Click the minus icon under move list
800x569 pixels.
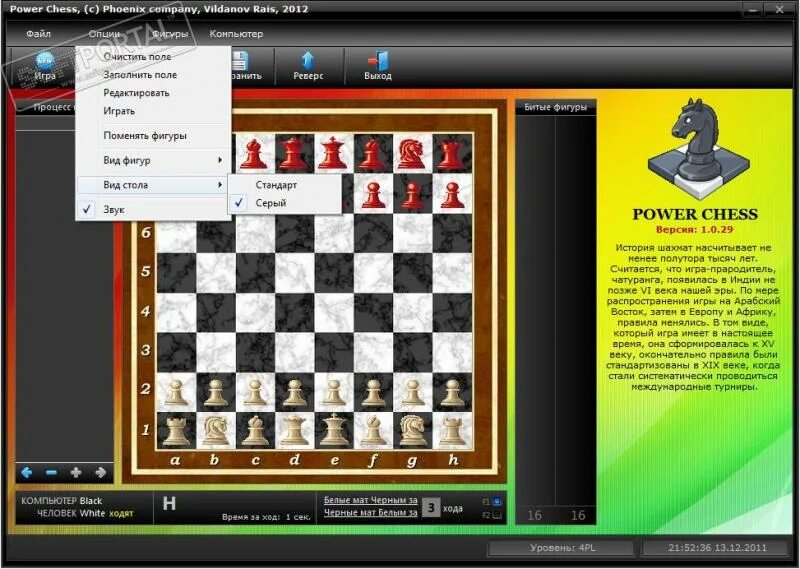tap(51, 473)
